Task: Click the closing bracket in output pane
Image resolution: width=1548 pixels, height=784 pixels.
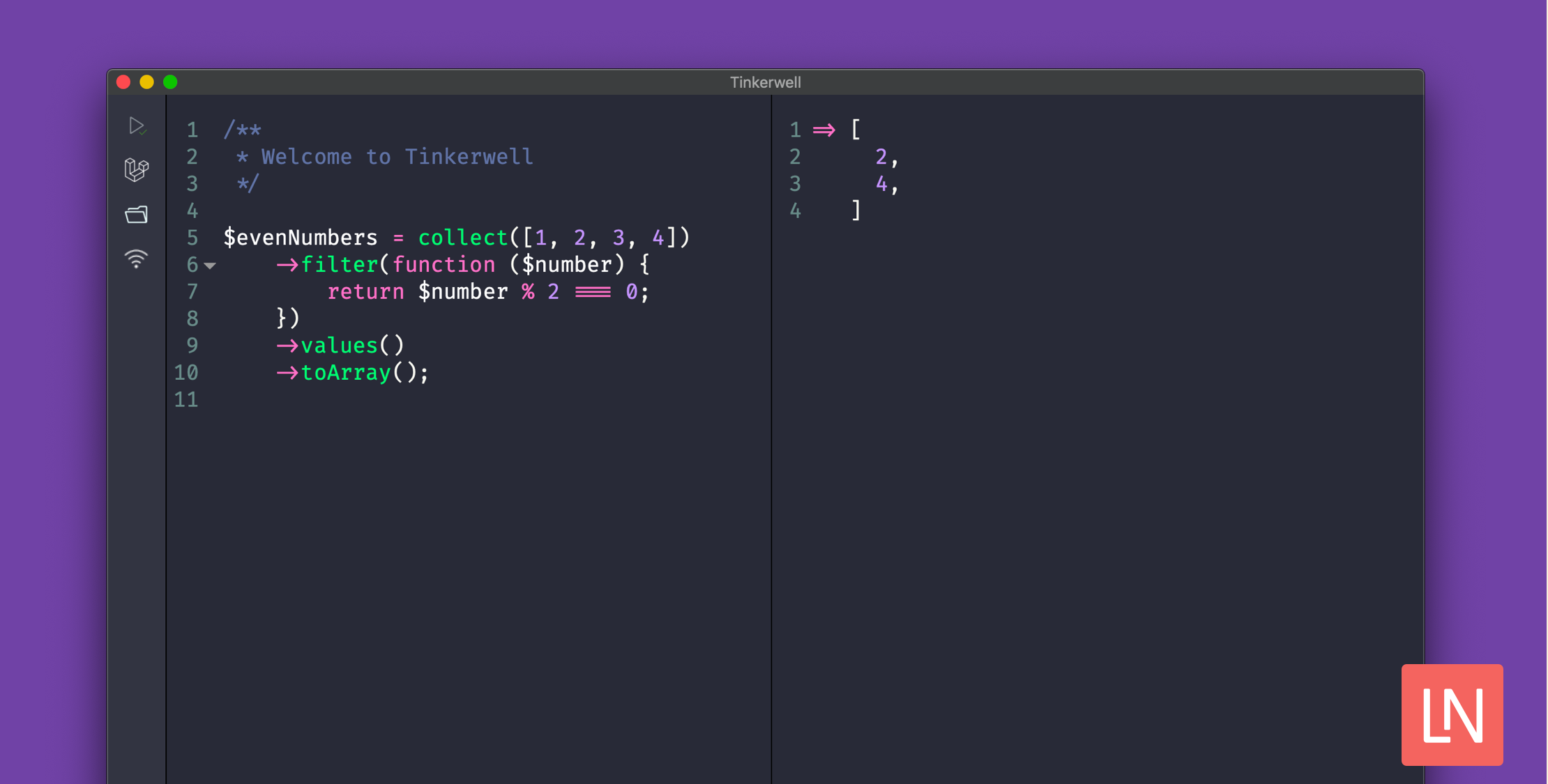Action: 856,210
